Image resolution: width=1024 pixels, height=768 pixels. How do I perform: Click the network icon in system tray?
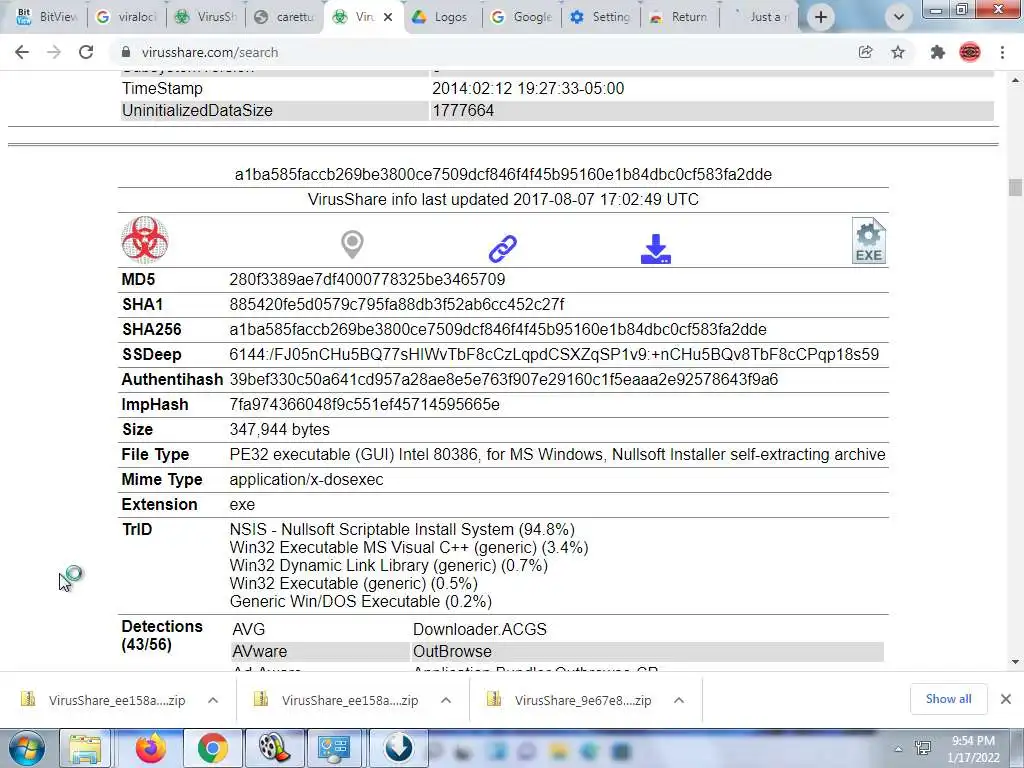pyautogui.click(x=923, y=748)
